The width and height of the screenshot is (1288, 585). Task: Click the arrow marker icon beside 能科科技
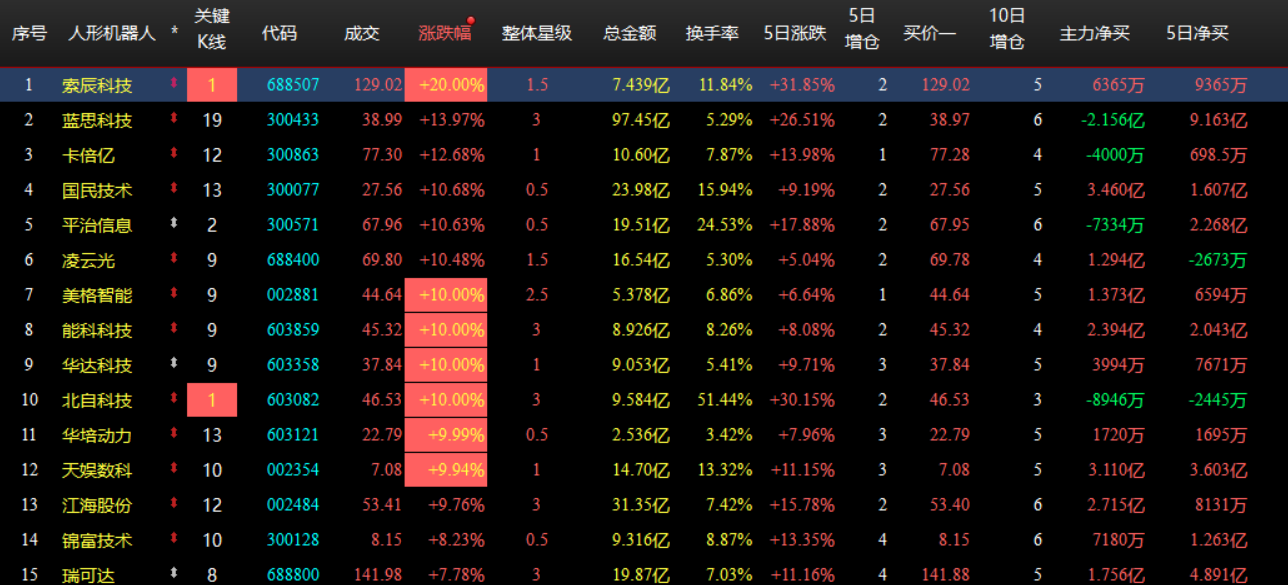[x=175, y=329]
